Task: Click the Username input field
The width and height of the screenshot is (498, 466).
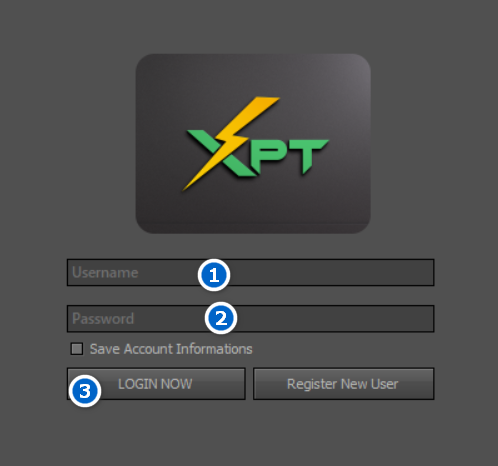Action: [250, 272]
